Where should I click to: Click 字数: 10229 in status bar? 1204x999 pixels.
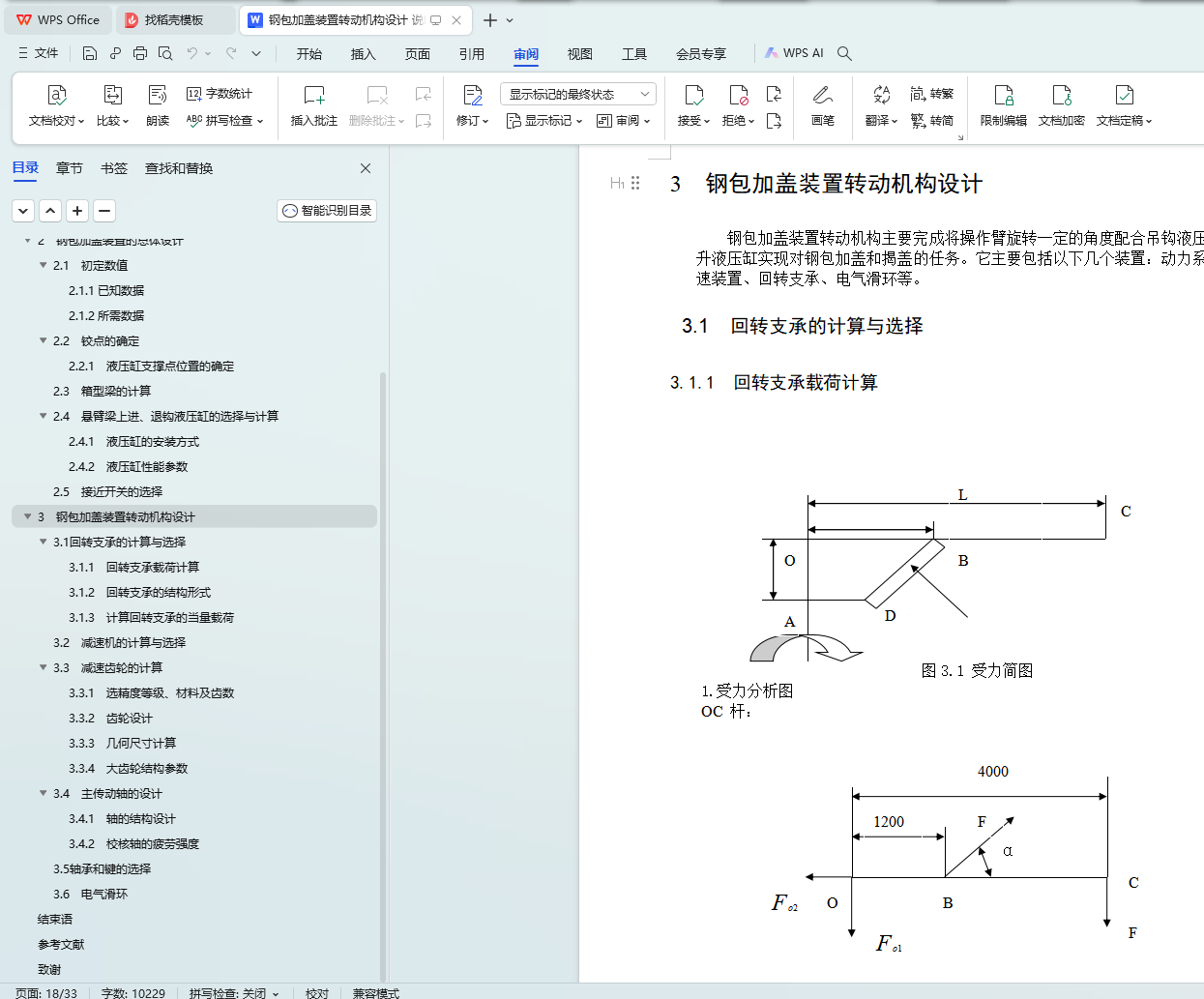click(133, 993)
